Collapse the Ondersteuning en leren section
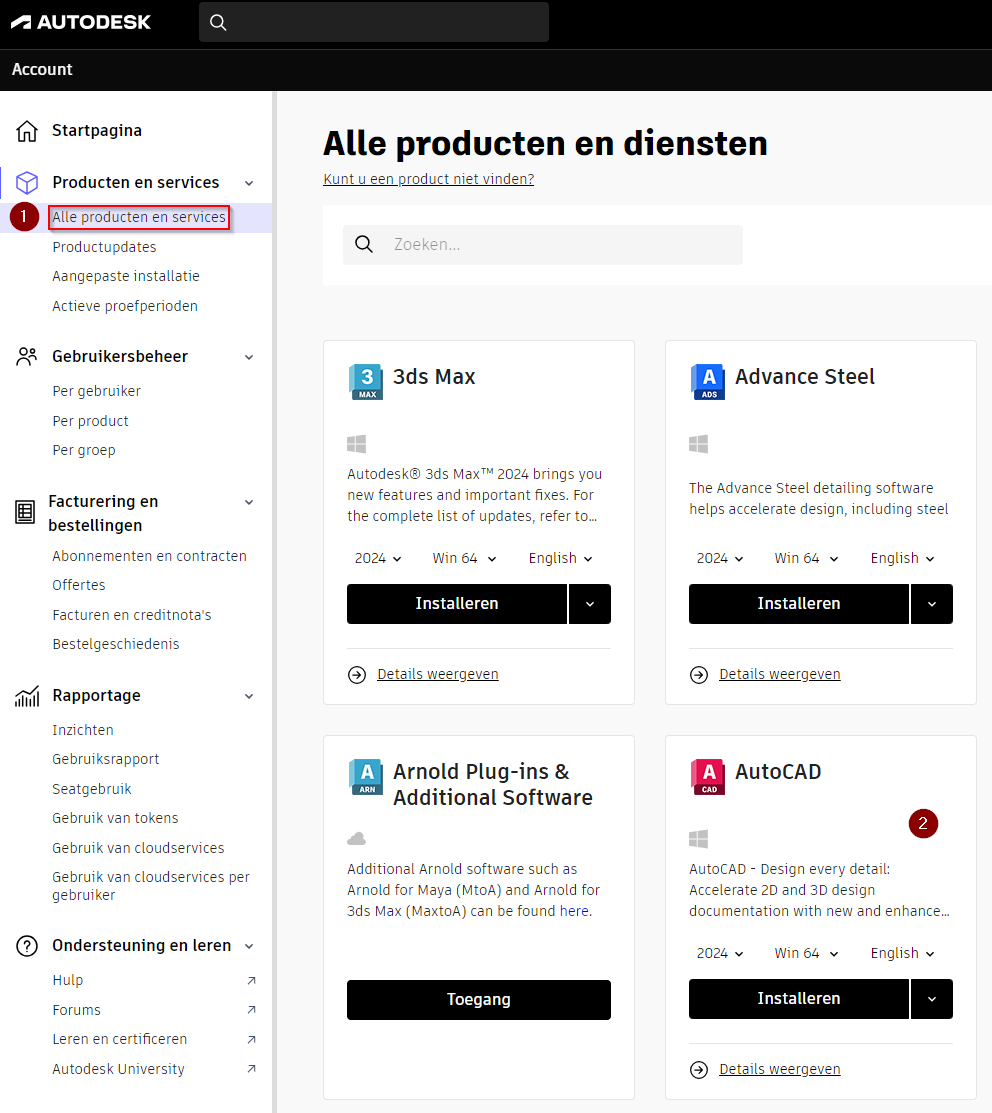Screen dimensions: 992x1113 [249, 946]
